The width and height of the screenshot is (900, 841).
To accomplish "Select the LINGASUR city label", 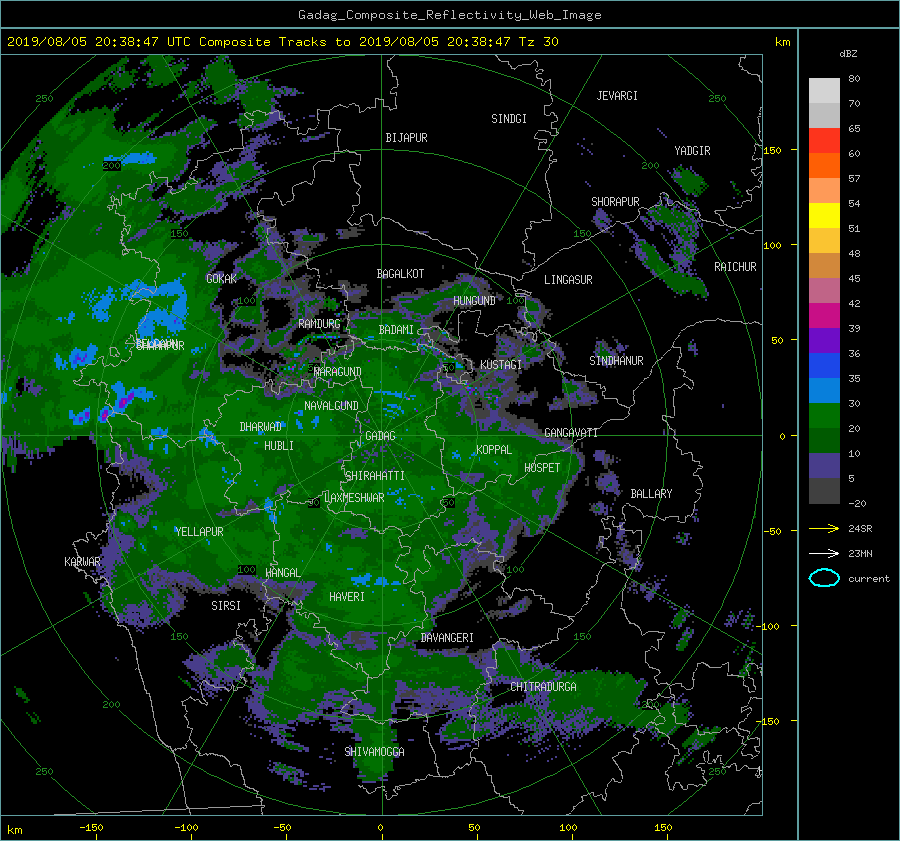I will (568, 280).
